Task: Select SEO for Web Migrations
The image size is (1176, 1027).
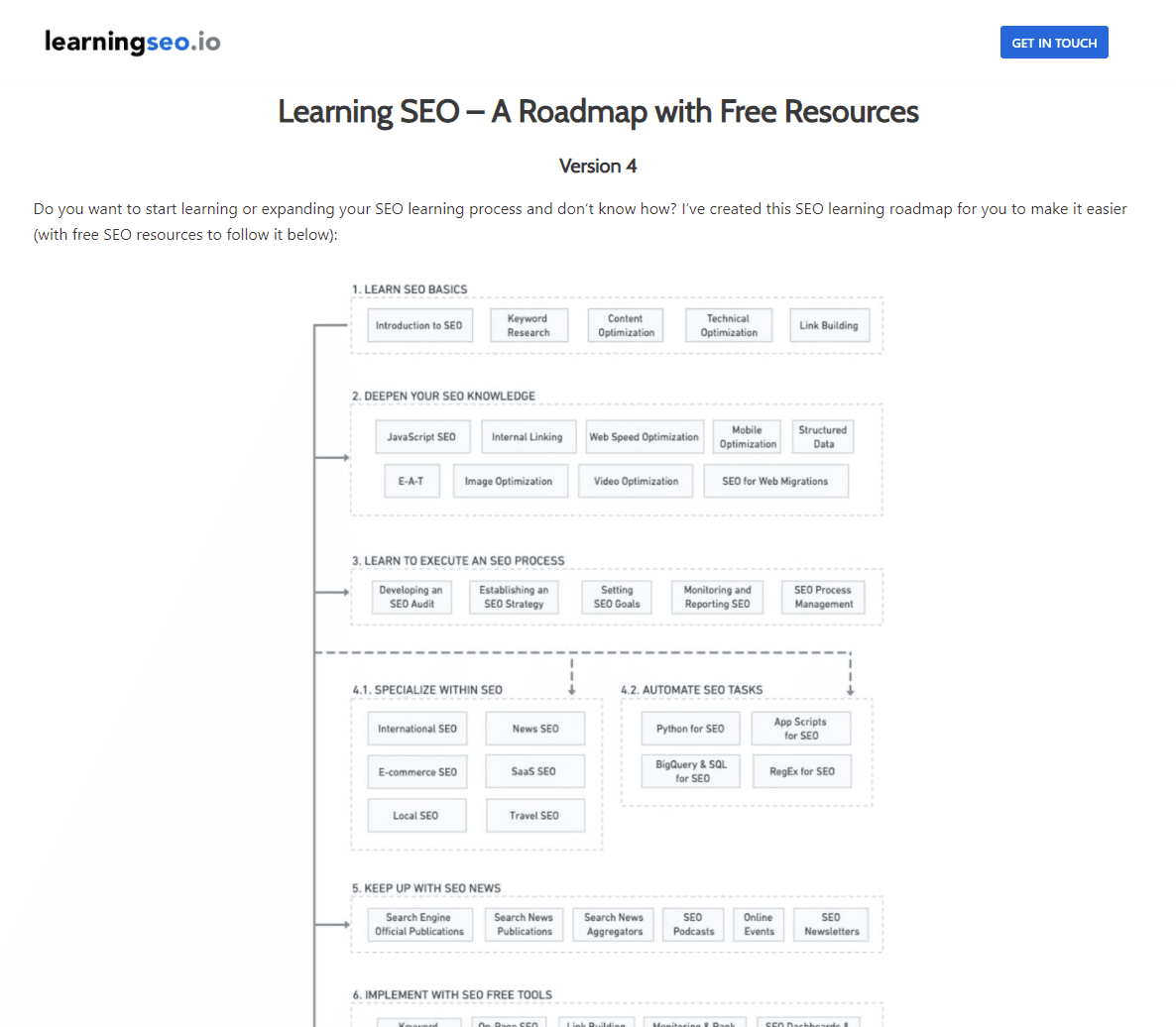Action: [x=775, y=480]
